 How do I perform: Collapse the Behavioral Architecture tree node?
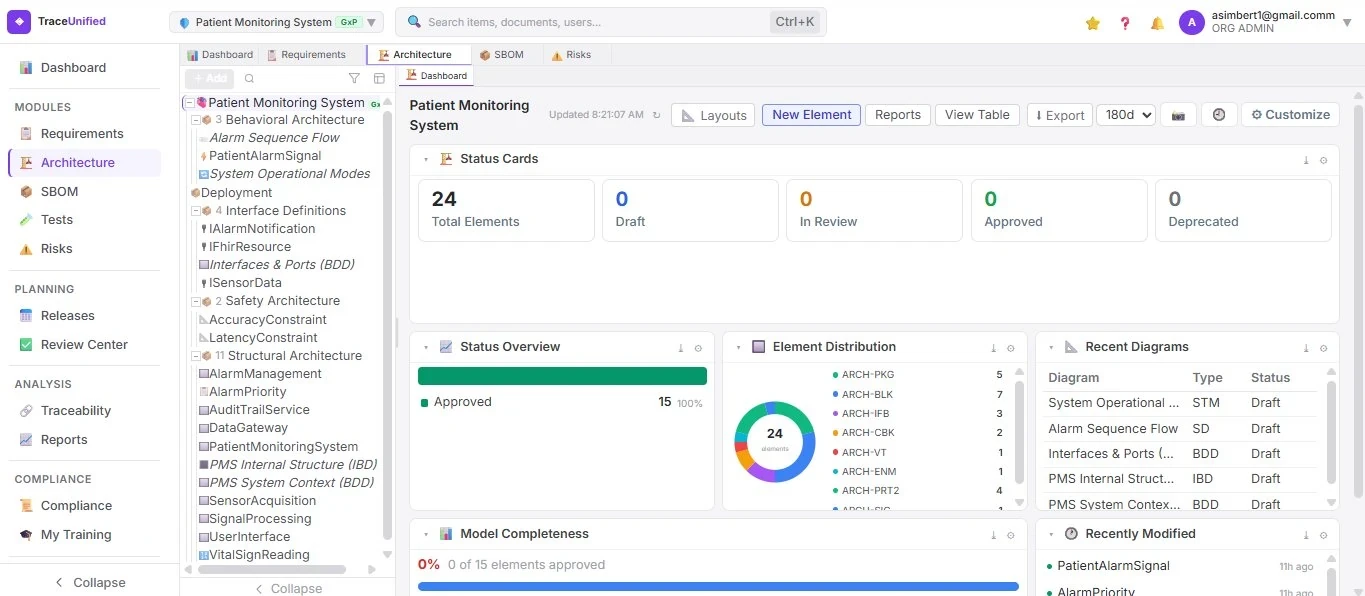[196, 120]
